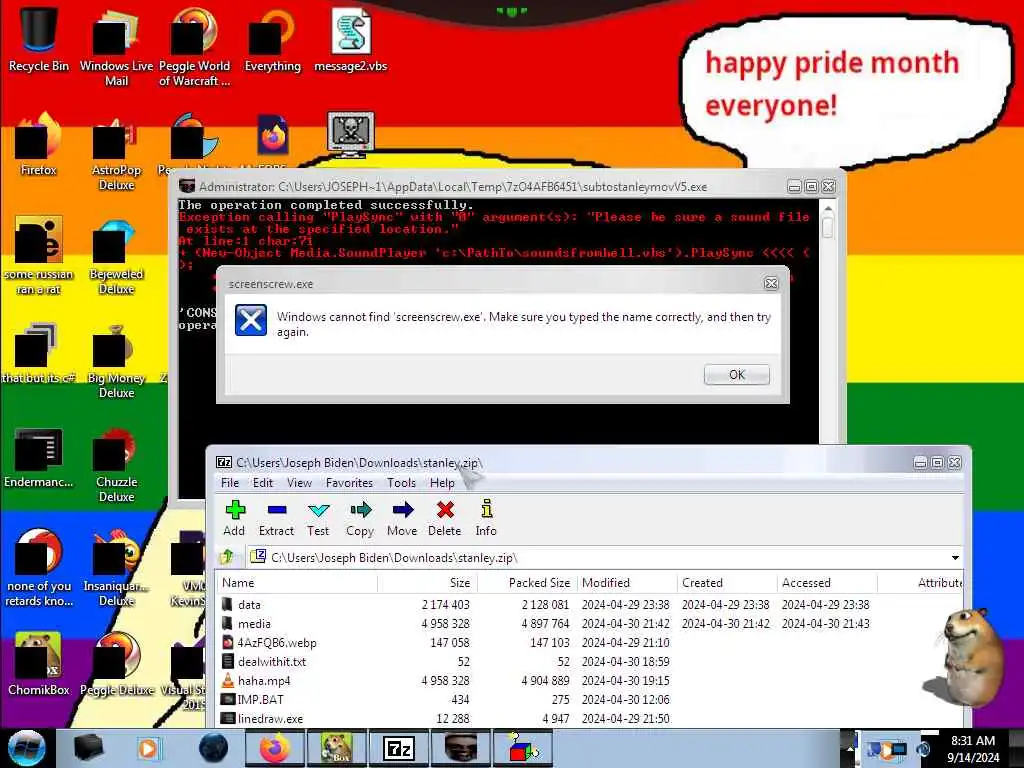Viewport: 1024px width, 768px height.
Task: Select the Windows Live Mail desktop icon
Action: pos(116,47)
